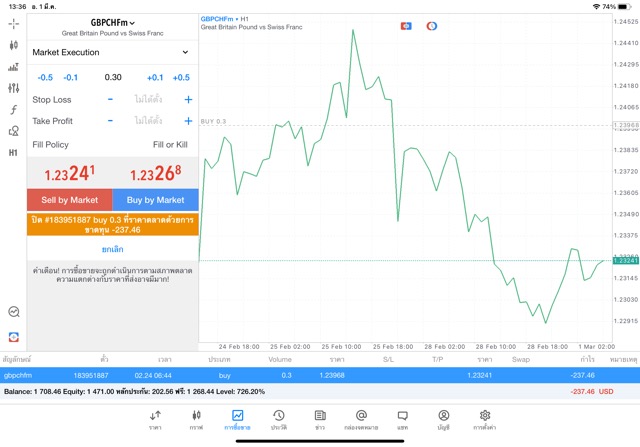This screenshot has height=447, width=640.
Task: Tap the blue-red square icon atop chart
Action: (x=406, y=26)
